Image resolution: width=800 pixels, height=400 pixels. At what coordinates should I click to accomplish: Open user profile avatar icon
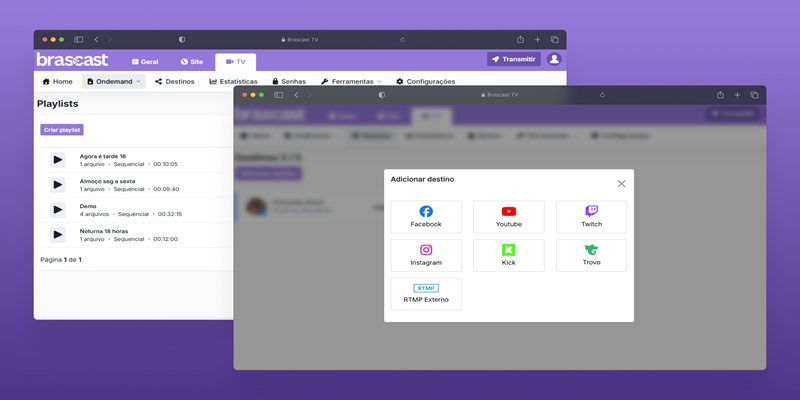click(554, 59)
